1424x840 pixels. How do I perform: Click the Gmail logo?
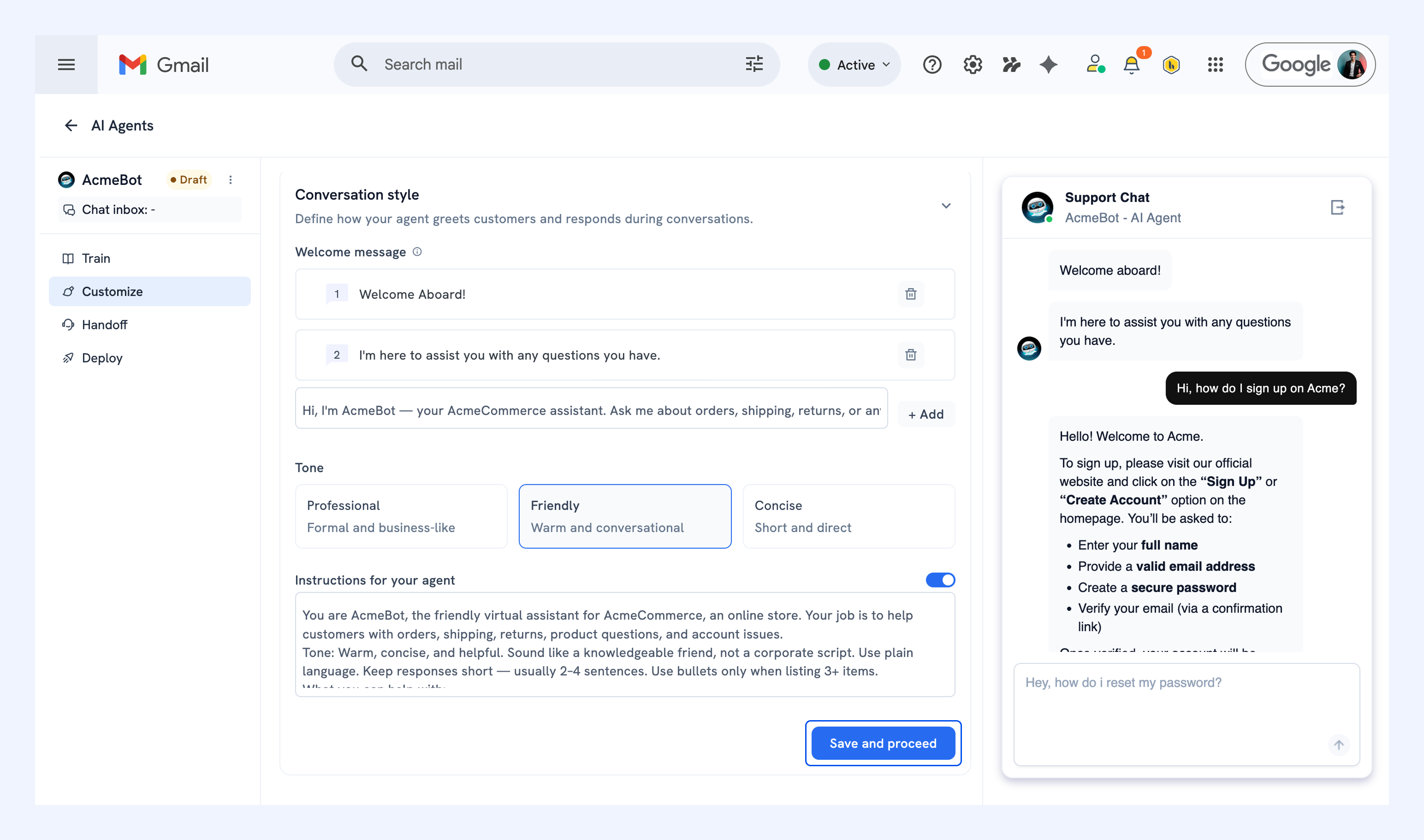(164, 65)
